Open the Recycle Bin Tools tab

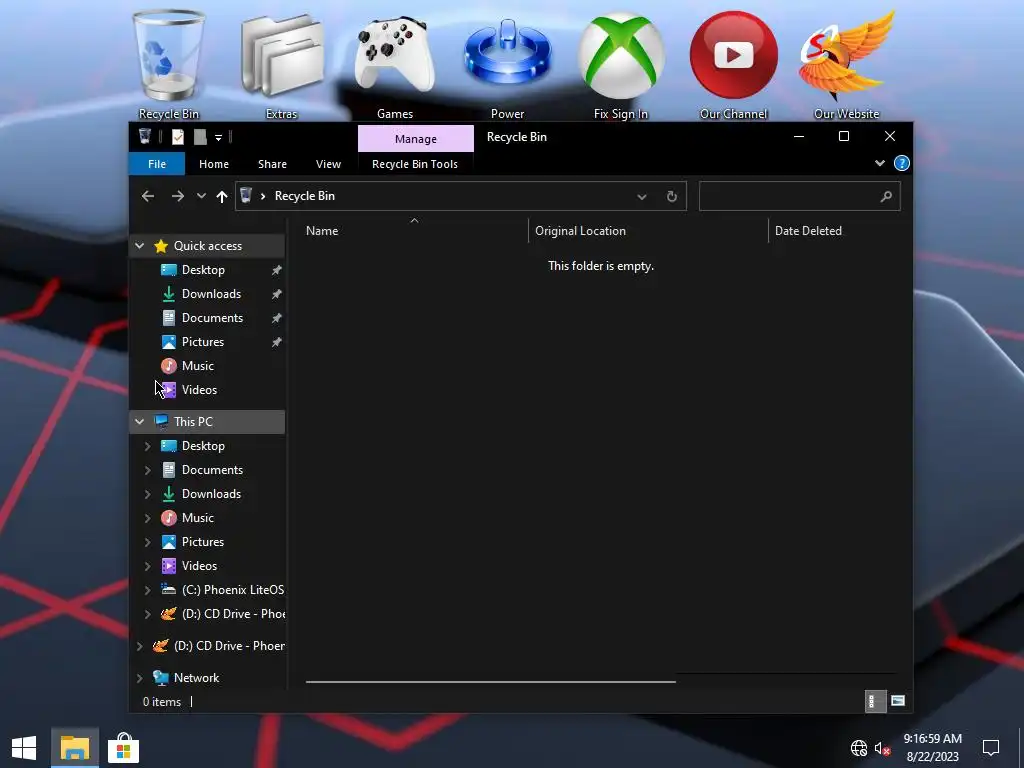tap(415, 164)
